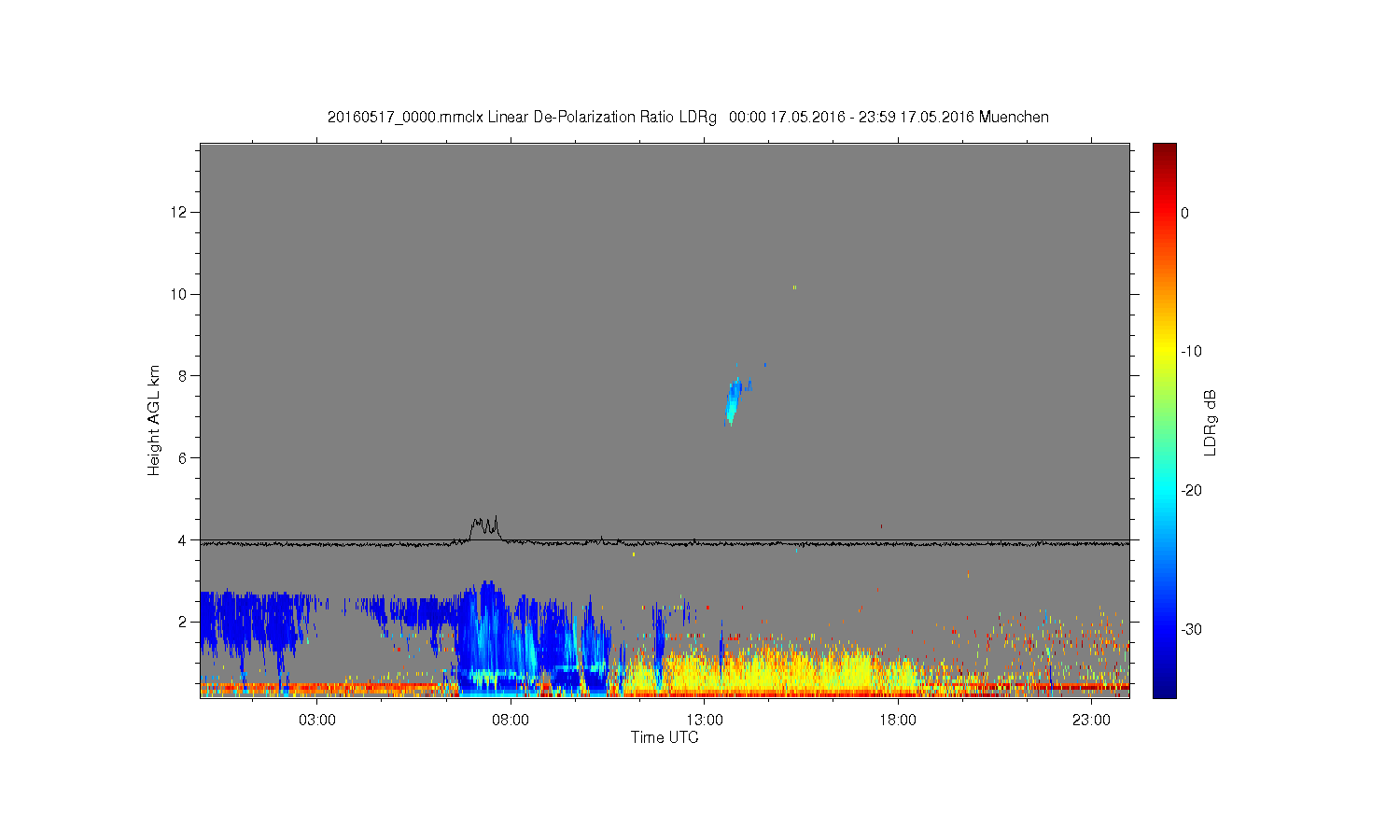
Task: Click the plot title mentioning Linear De-Polarization Ratio
Action: pyautogui.click(x=688, y=118)
